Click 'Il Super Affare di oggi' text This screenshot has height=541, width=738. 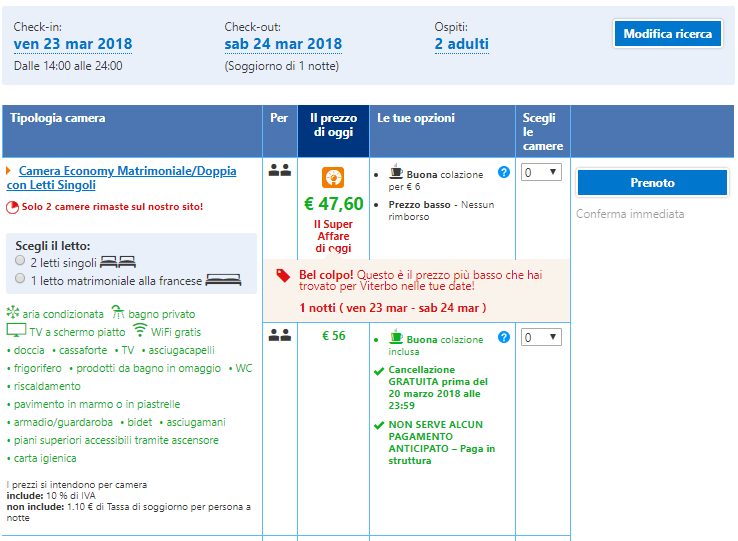tap(333, 236)
